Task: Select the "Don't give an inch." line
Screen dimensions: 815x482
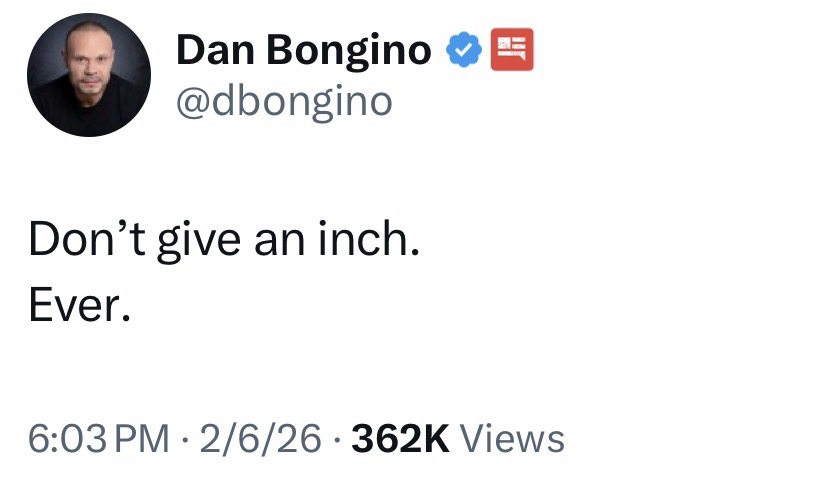Action: [219, 241]
